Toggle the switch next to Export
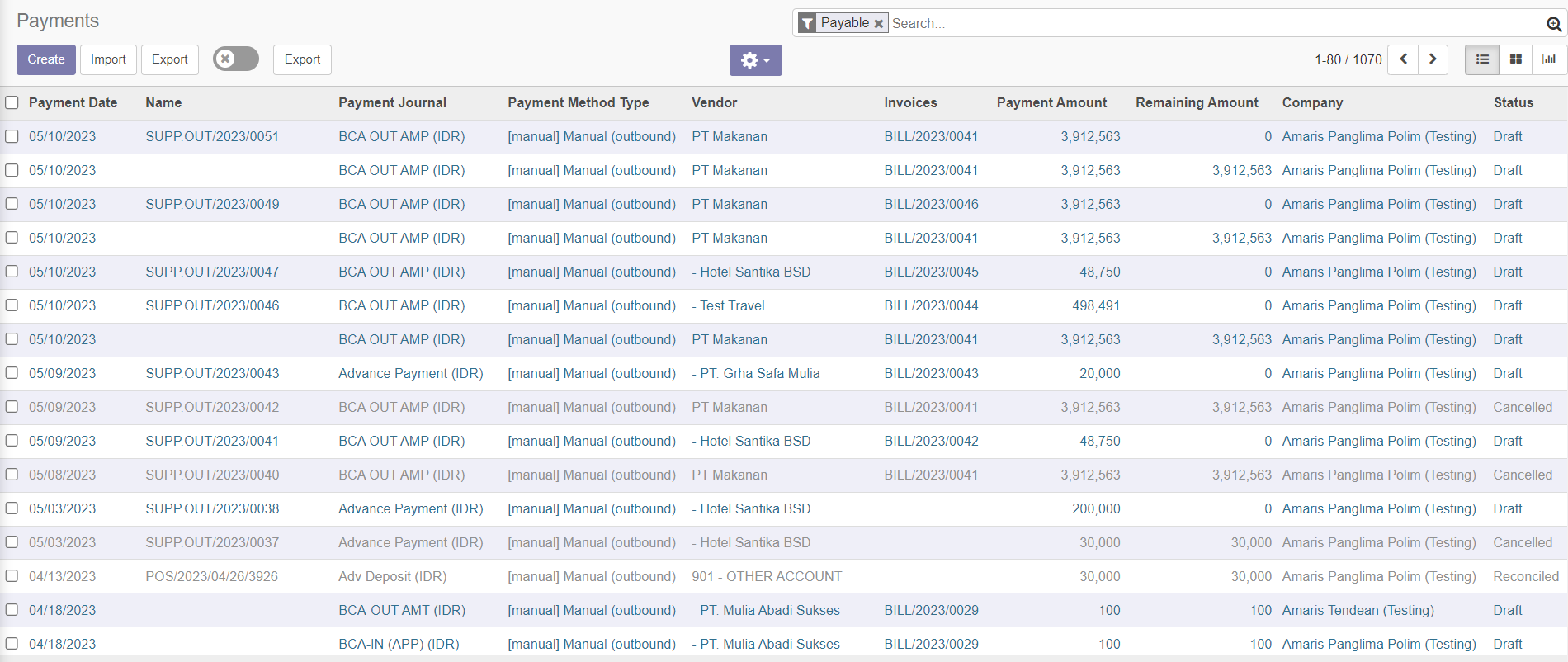This screenshot has height=662, width=1568. point(236,59)
